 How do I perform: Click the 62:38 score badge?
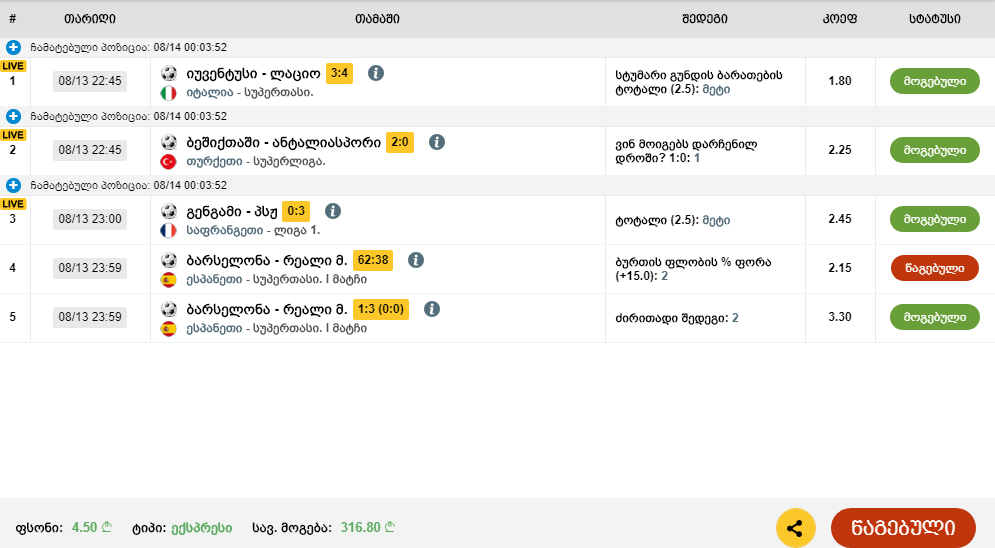click(372, 260)
